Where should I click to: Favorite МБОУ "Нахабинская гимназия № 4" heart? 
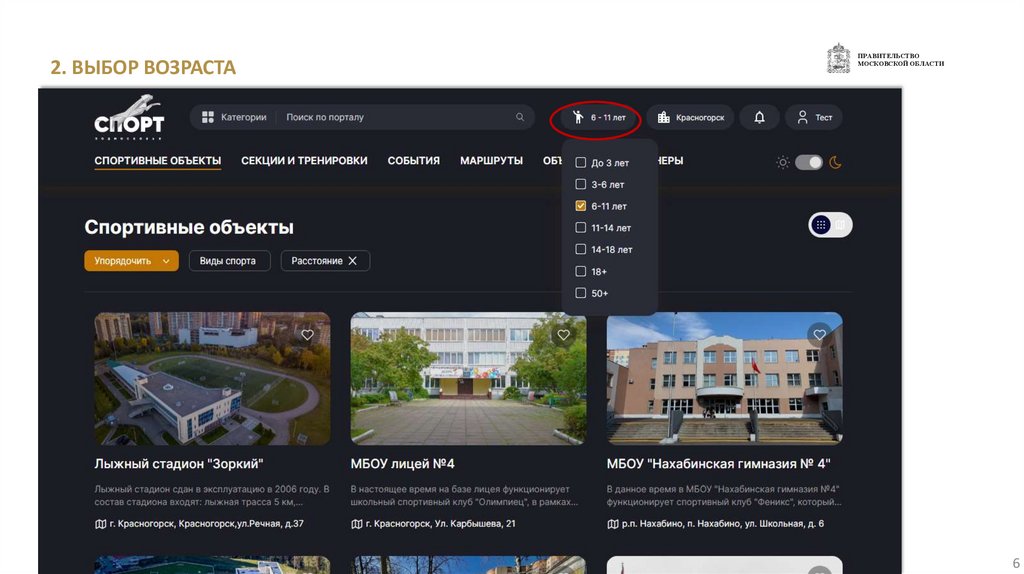(820, 335)
